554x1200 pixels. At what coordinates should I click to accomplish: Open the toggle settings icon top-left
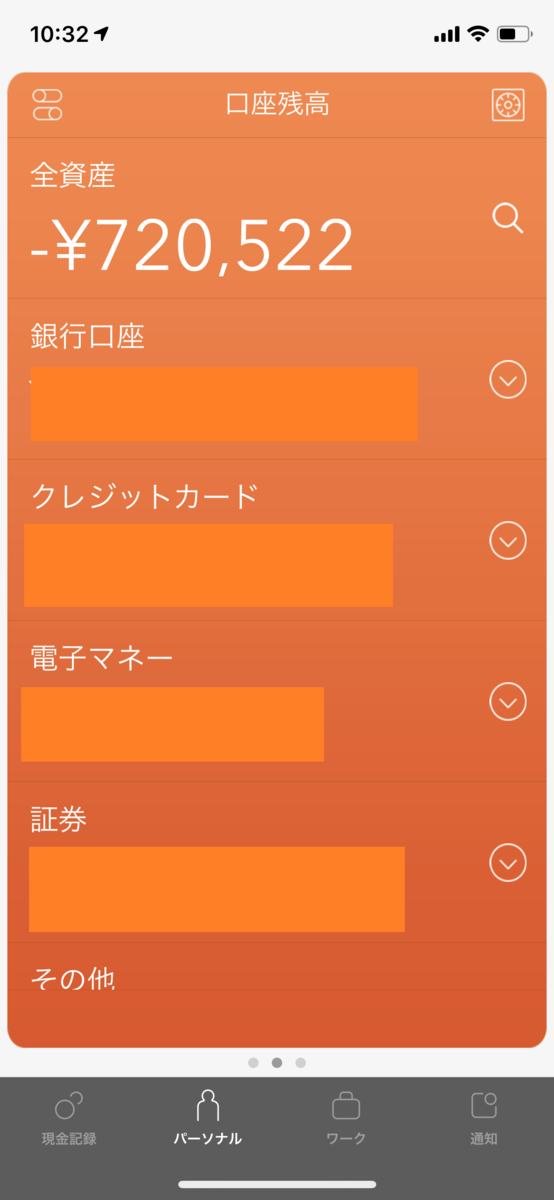(x=48, y=104)
